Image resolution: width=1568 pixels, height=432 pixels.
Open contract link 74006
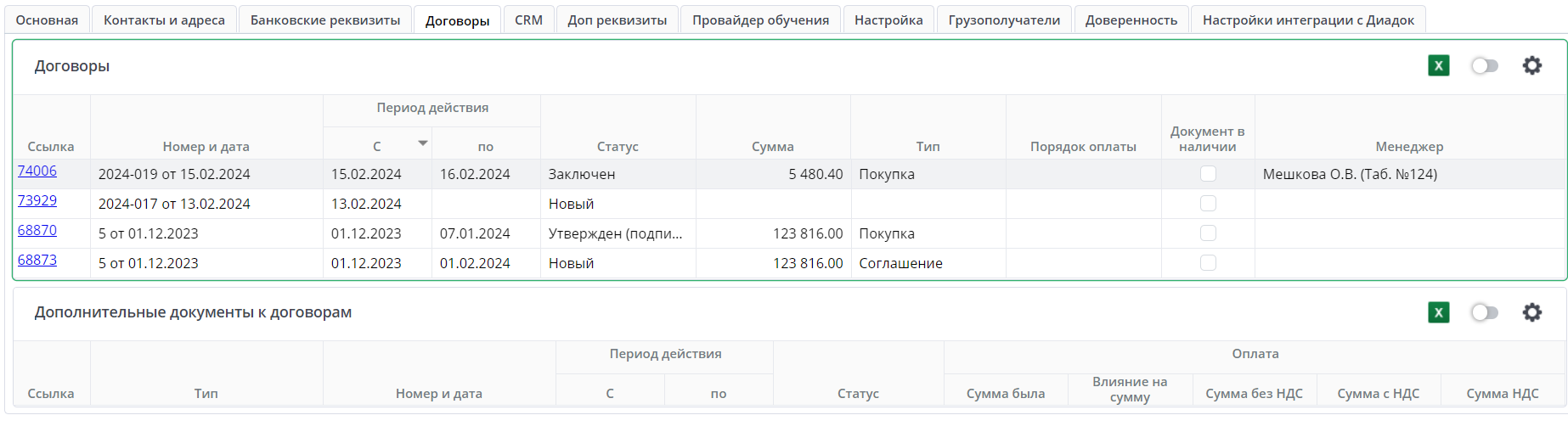(37, 171)
